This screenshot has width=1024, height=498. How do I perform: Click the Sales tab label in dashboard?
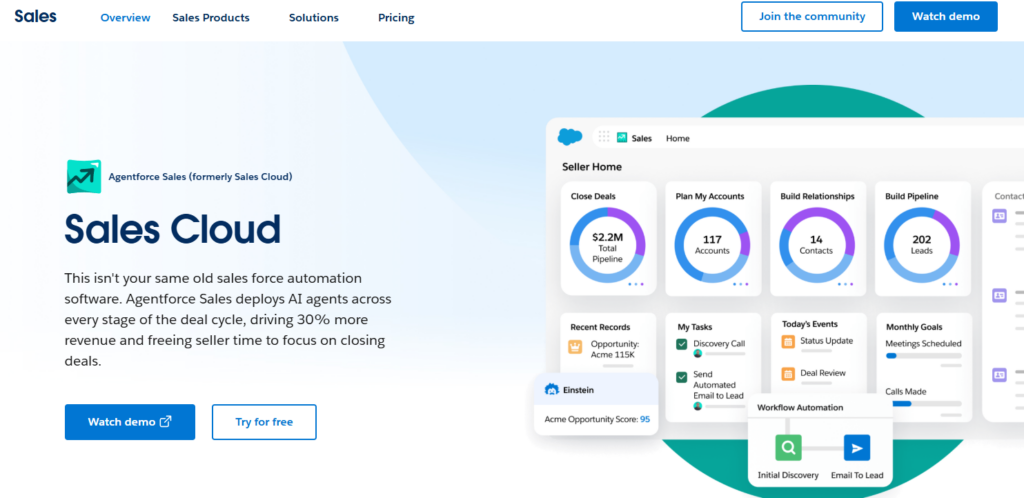642,138
